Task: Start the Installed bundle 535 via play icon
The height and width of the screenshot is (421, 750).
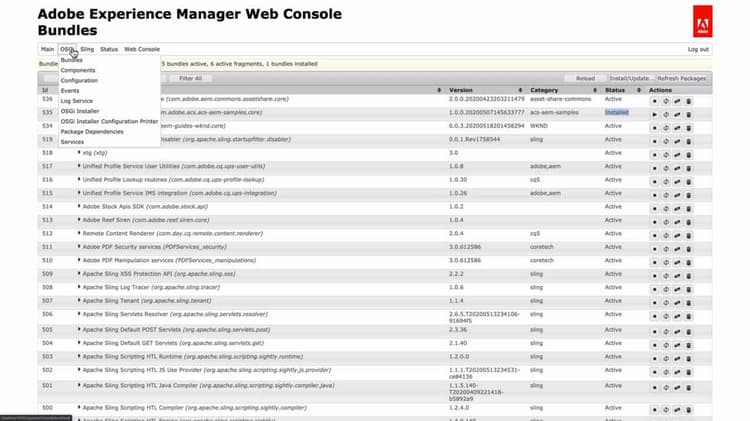Action: coord(655,114)
